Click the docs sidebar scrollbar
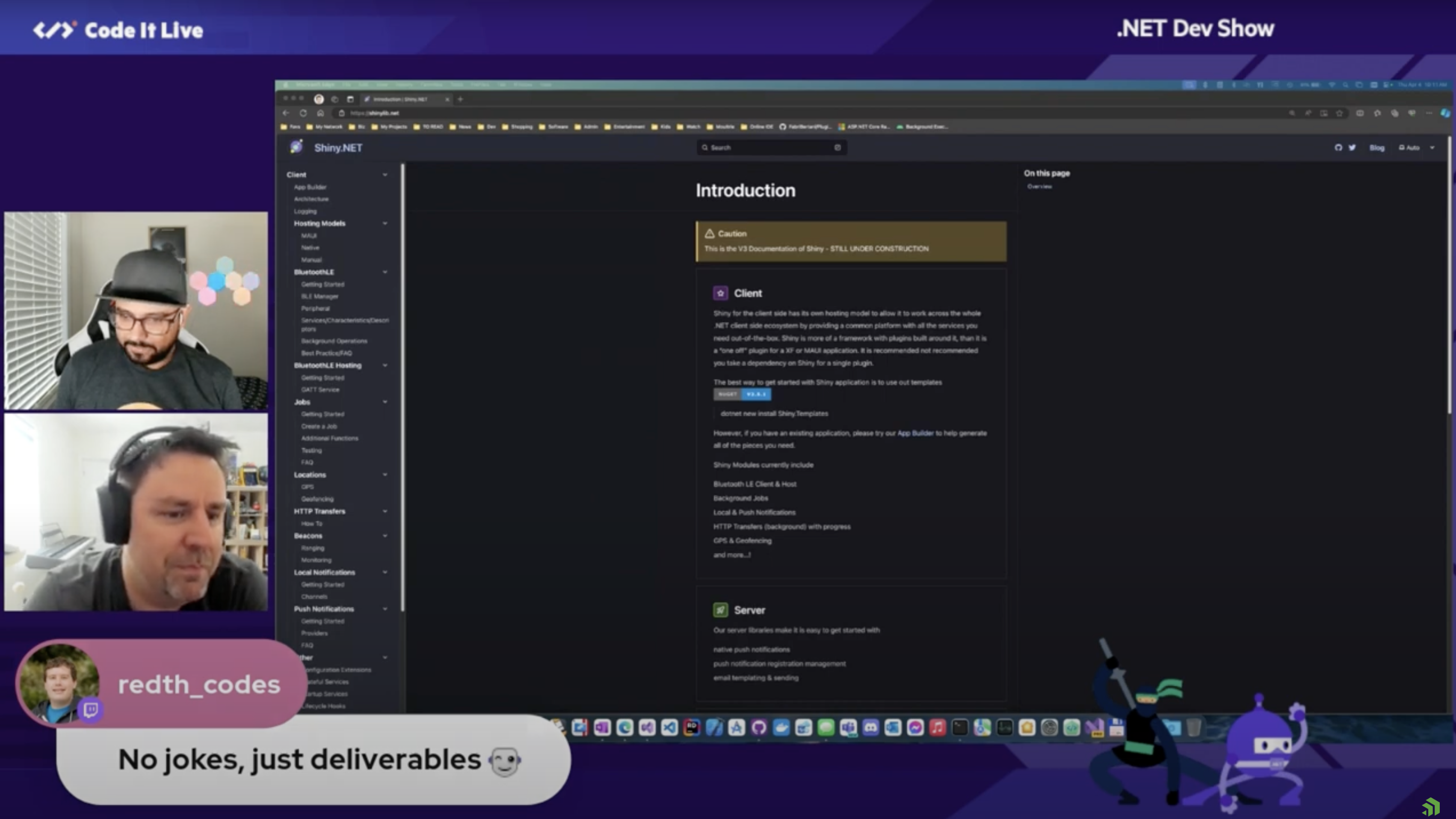The image size is (1456, 819). [x=402, y=387]
